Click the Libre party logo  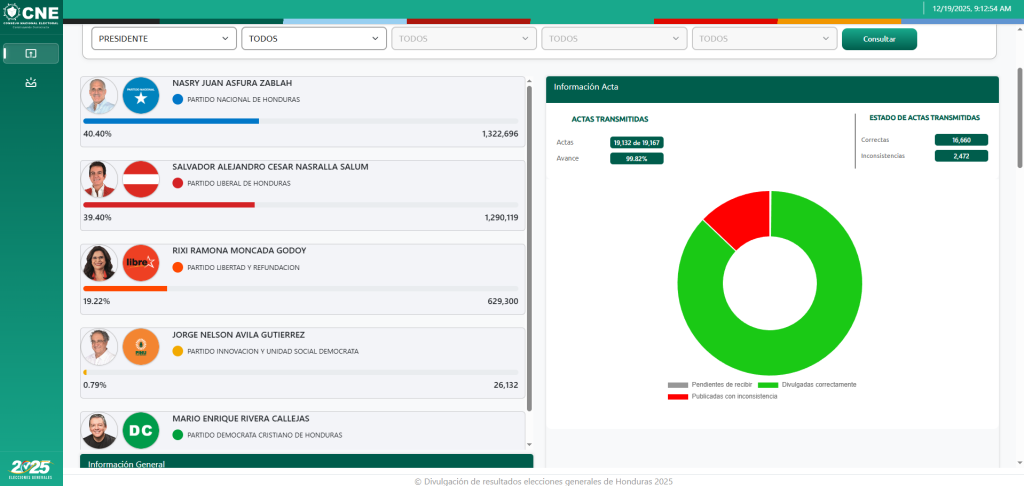click(x=141, y=263)
